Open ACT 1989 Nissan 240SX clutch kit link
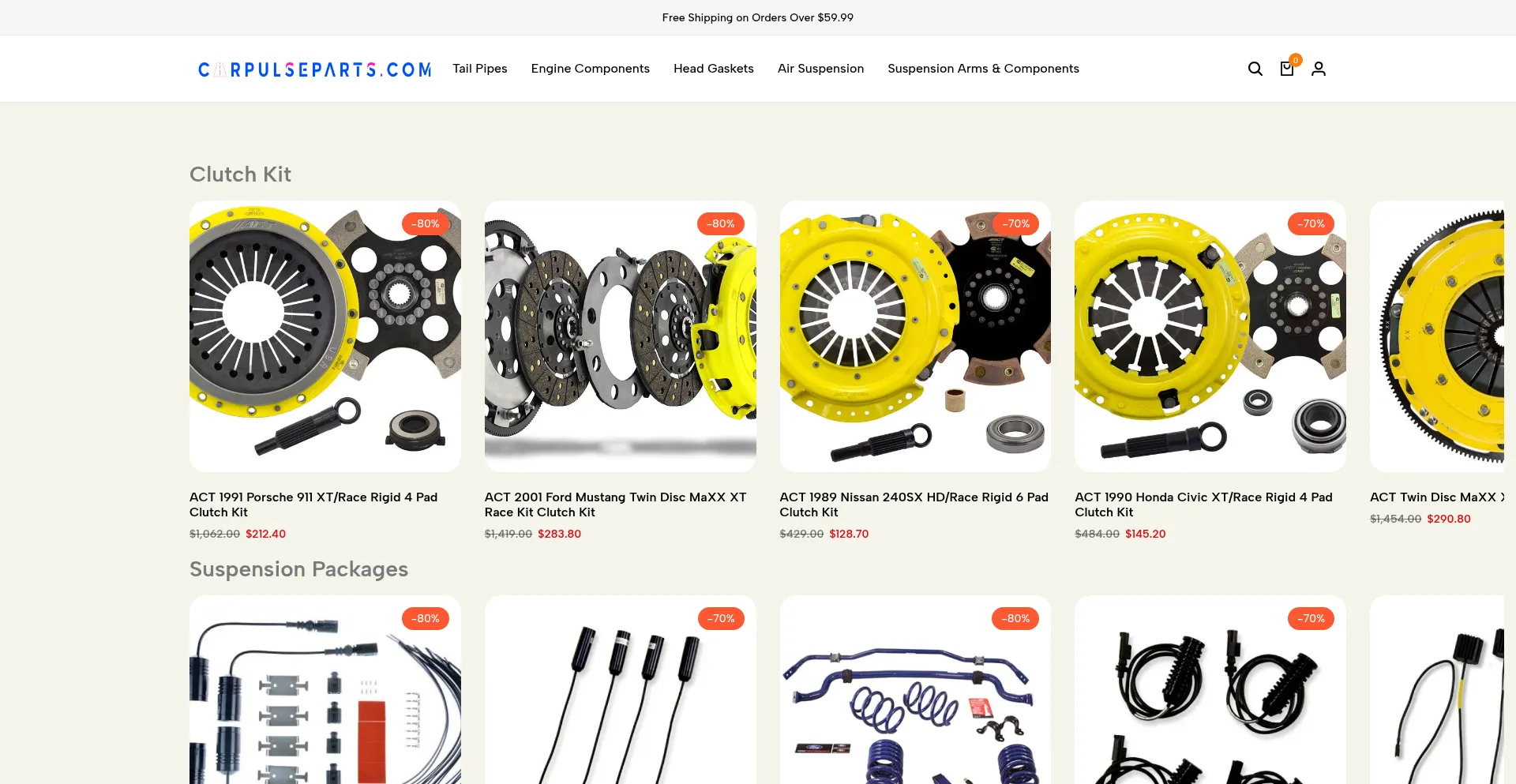Image resolution: width=1516 pixels, height=784 pixels. pyautogui.click(x=914, y=505)
